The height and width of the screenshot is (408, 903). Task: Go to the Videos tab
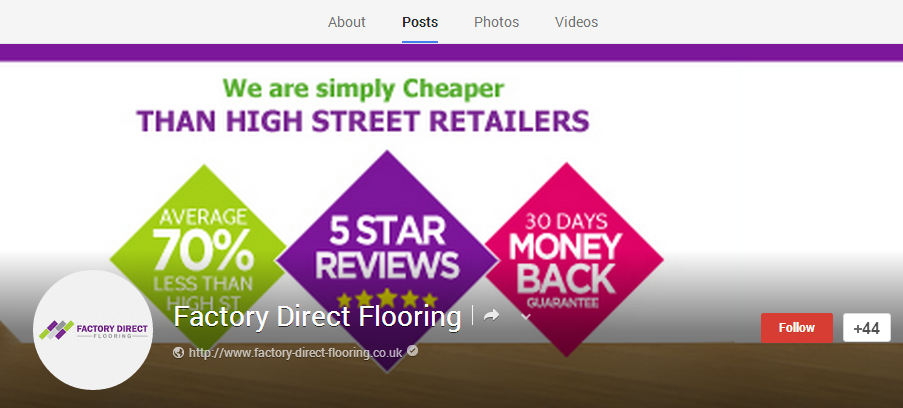[576, 22]
